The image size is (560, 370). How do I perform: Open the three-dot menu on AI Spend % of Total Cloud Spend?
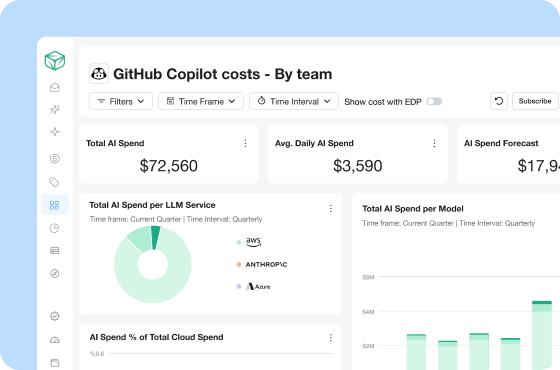point(331,338)
